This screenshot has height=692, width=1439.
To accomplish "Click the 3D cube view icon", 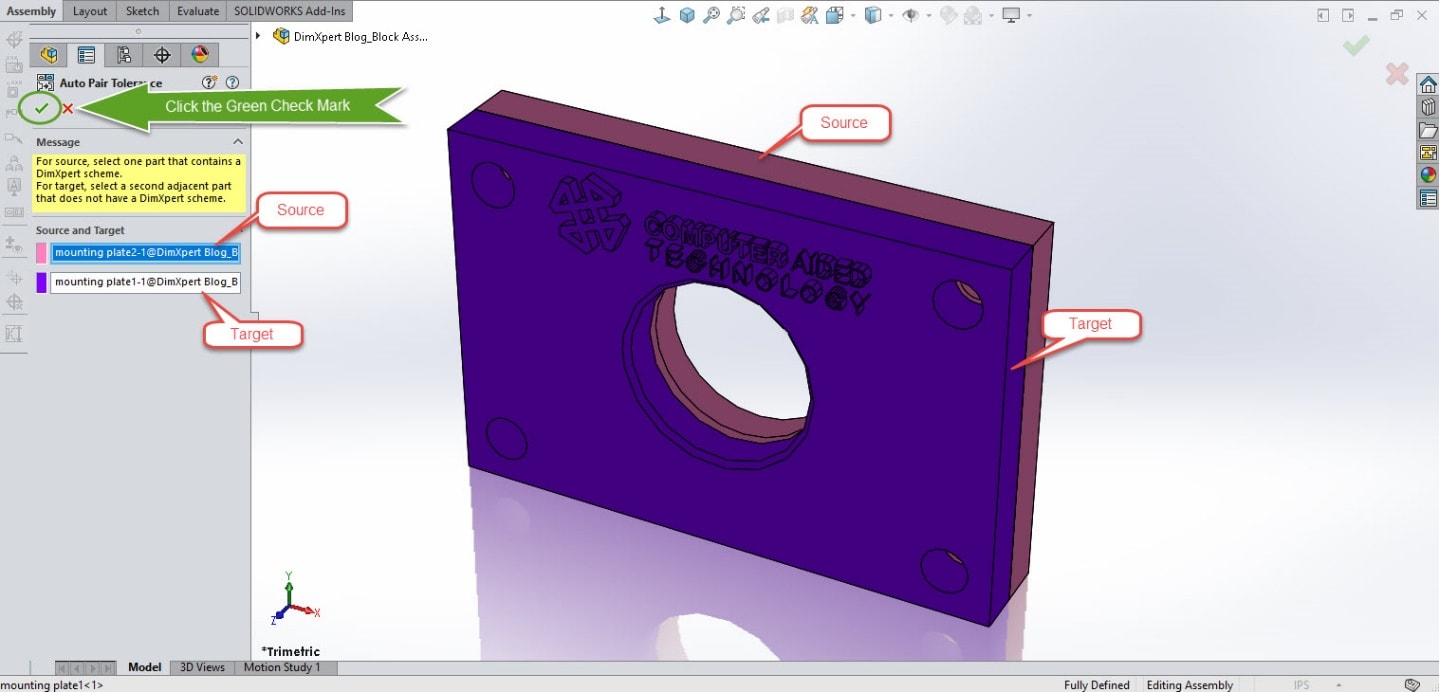I will coord(687,15).
